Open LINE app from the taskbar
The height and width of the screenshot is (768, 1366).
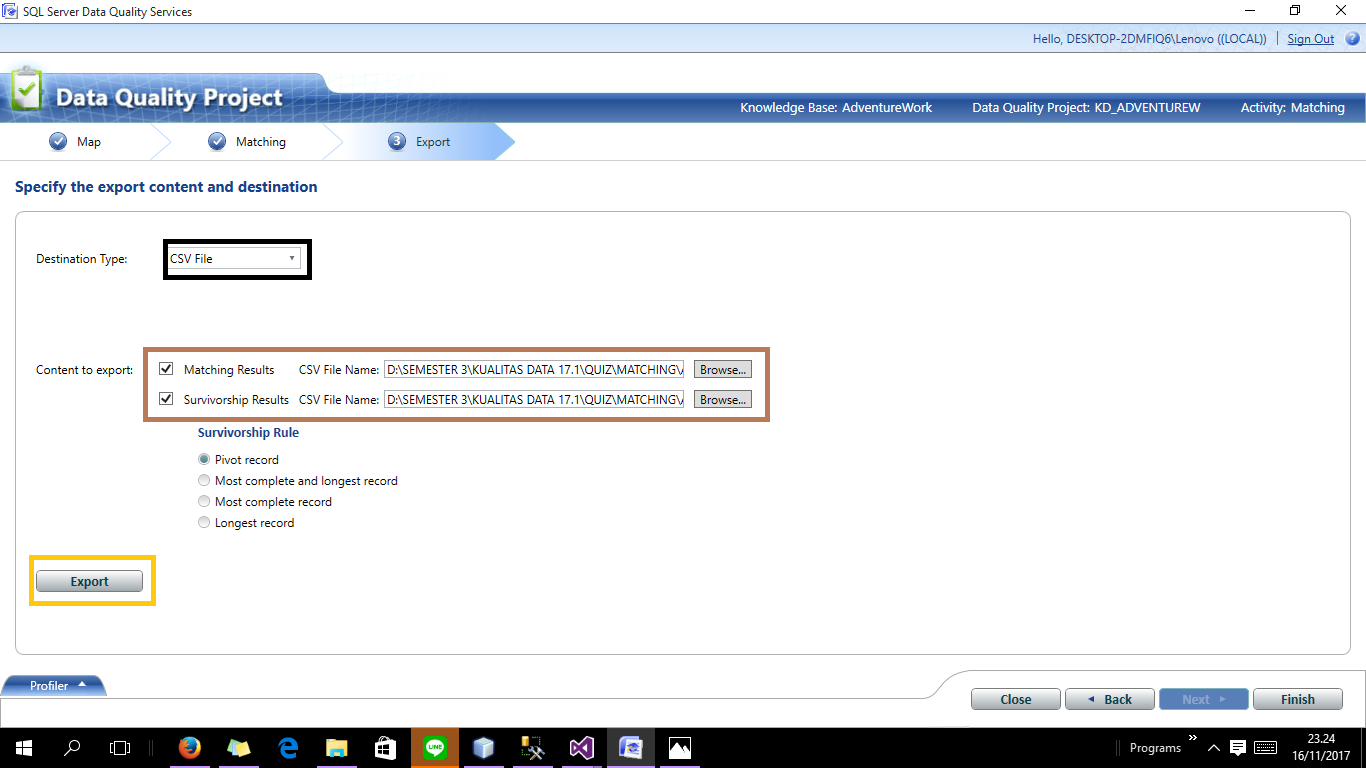tap(435, 748)
